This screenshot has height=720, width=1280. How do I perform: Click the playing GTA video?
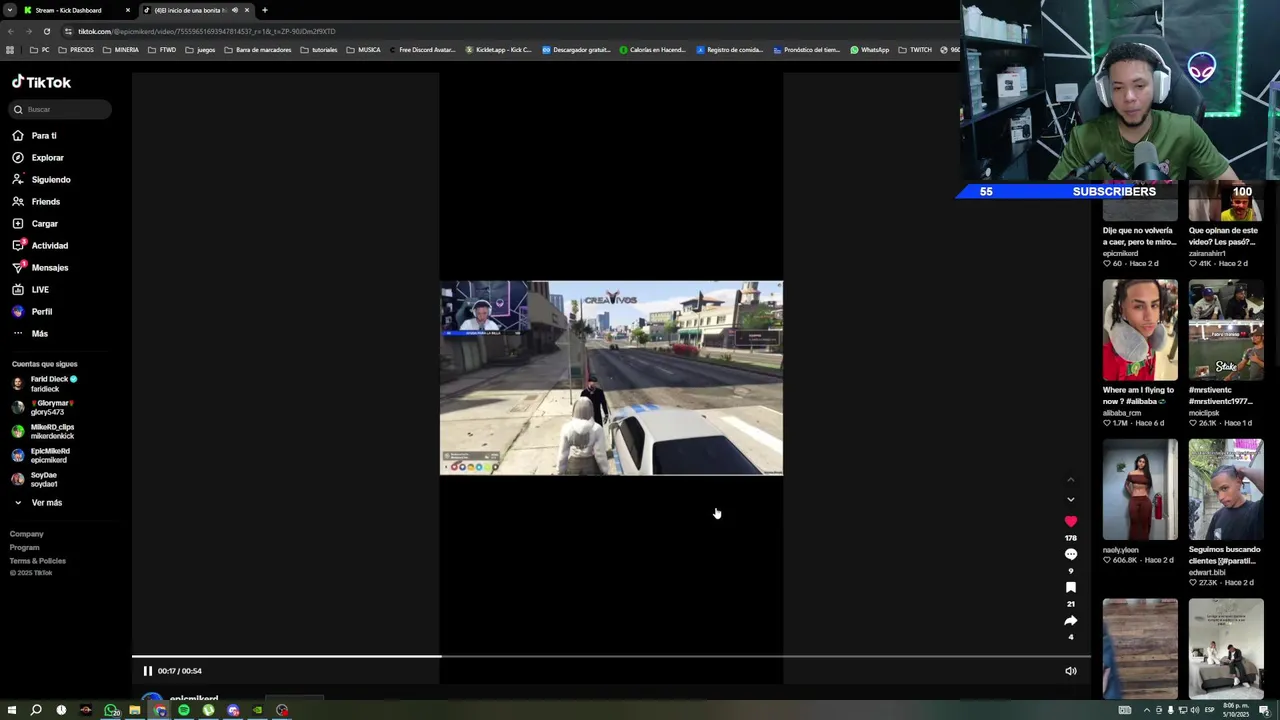pos(611,378)
